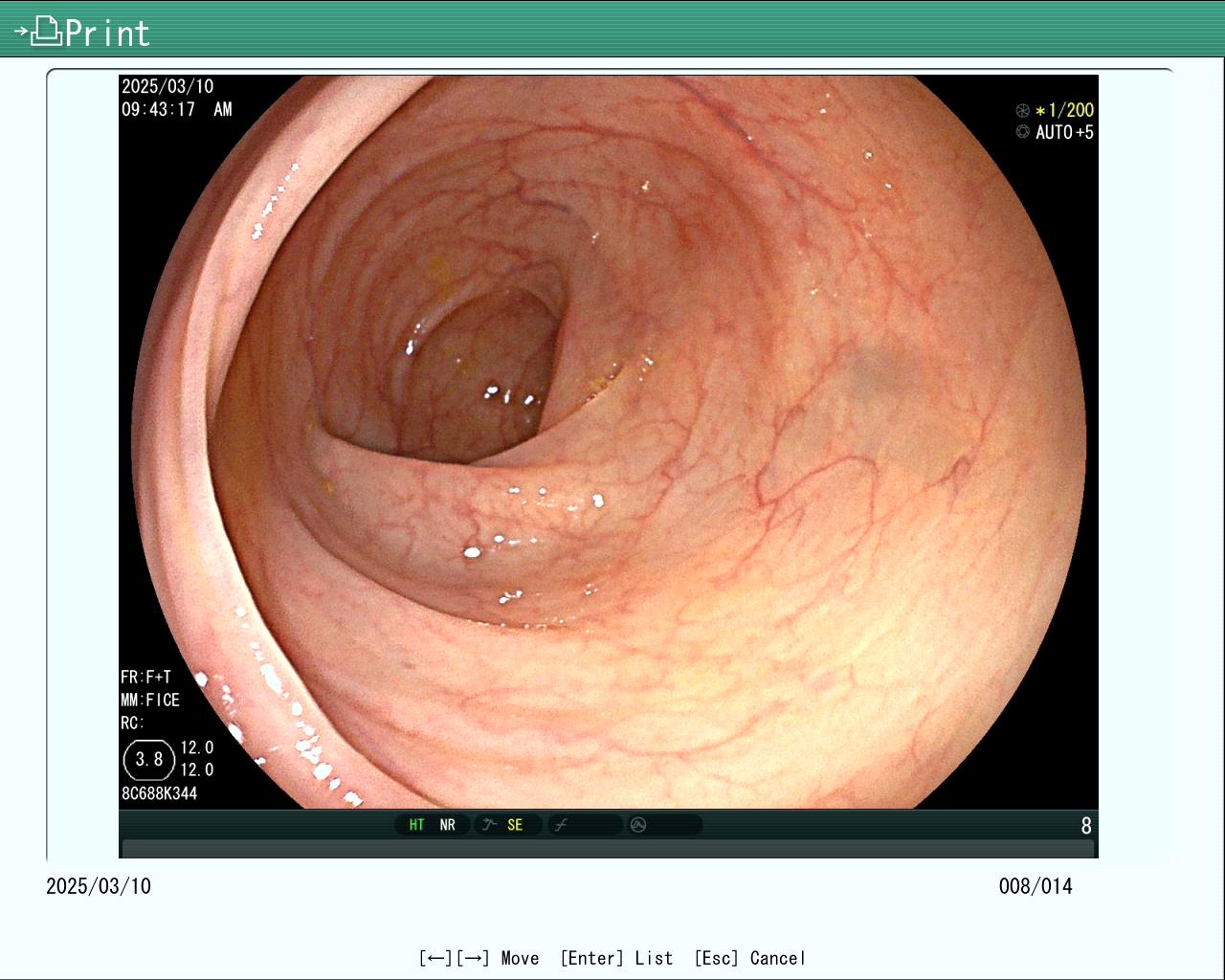Click the Print title text
The image size is (1225, 980).
pyautogui.click(x=107, y=33)
